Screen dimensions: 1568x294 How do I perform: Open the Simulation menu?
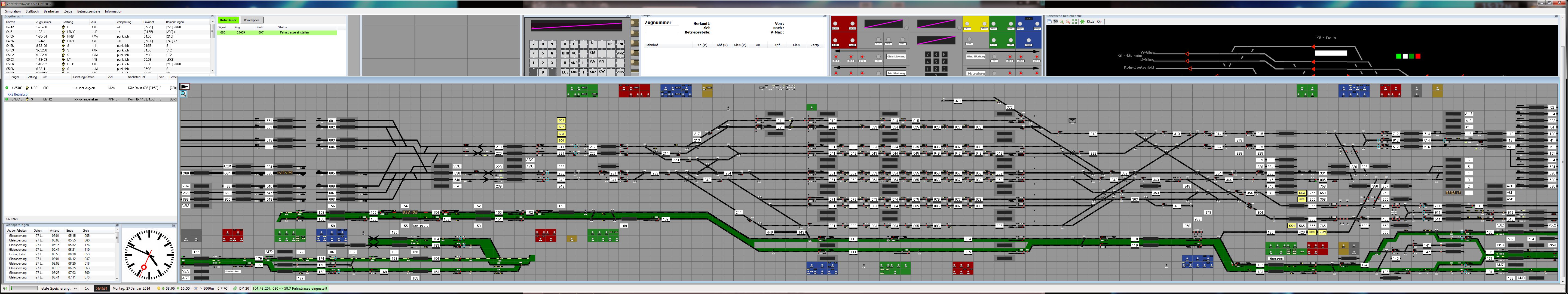(12, 11)
